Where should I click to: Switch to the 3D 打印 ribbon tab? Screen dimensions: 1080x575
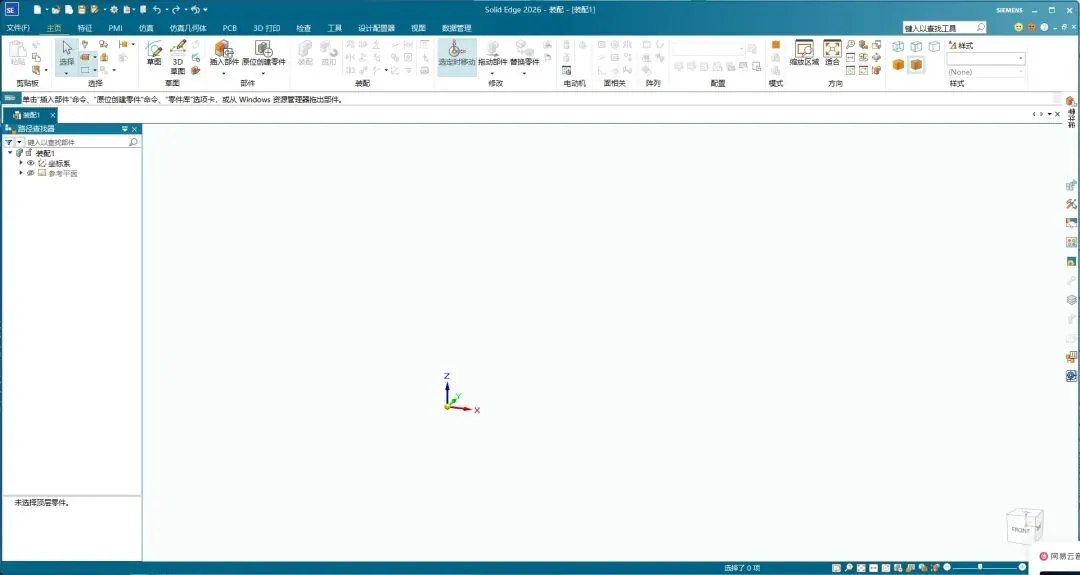tap(267, 28)
